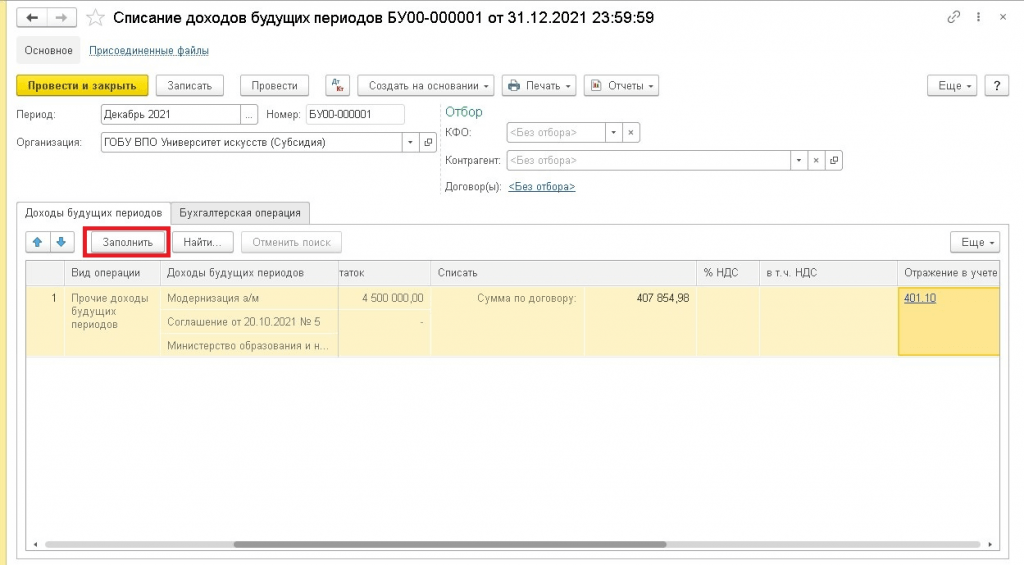Image resolution: width=1024 pixels, height=565 pixels.
Task: Switch to Бухгалтерская операция tab
Action: click(240, 212)
